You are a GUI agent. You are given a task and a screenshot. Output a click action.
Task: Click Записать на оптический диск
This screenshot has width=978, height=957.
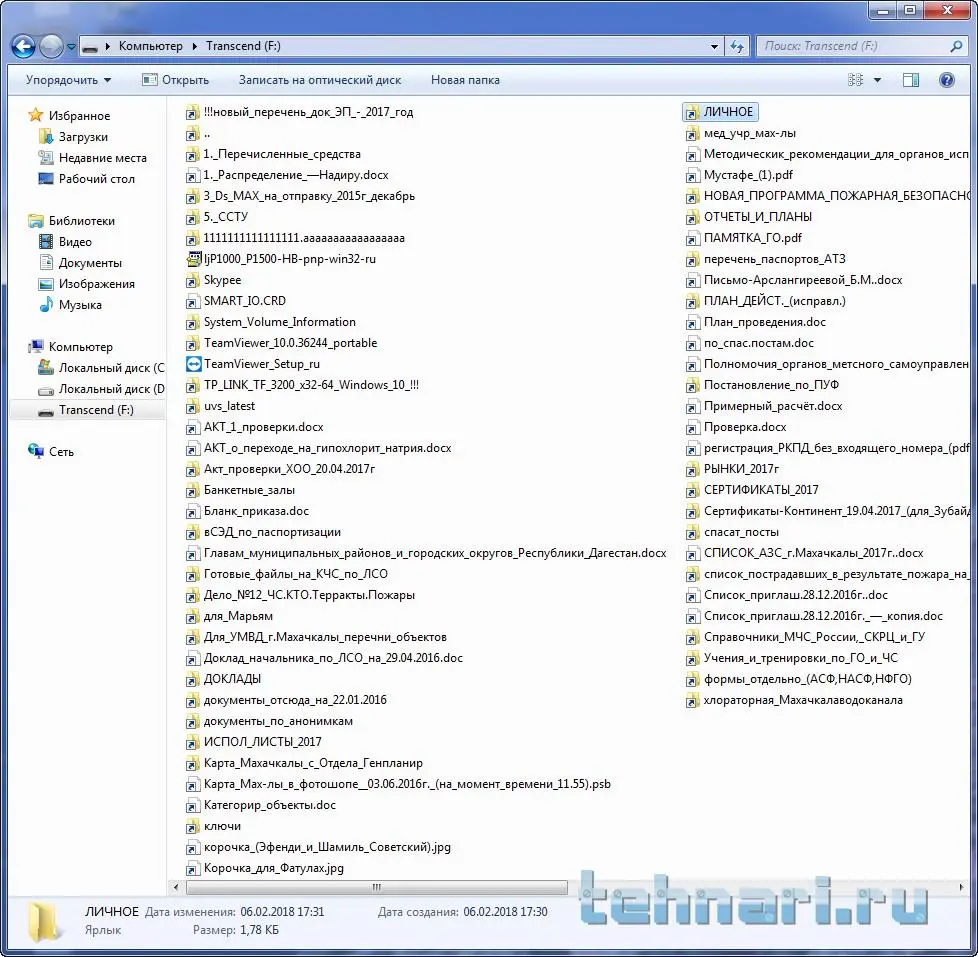[320, 80]
